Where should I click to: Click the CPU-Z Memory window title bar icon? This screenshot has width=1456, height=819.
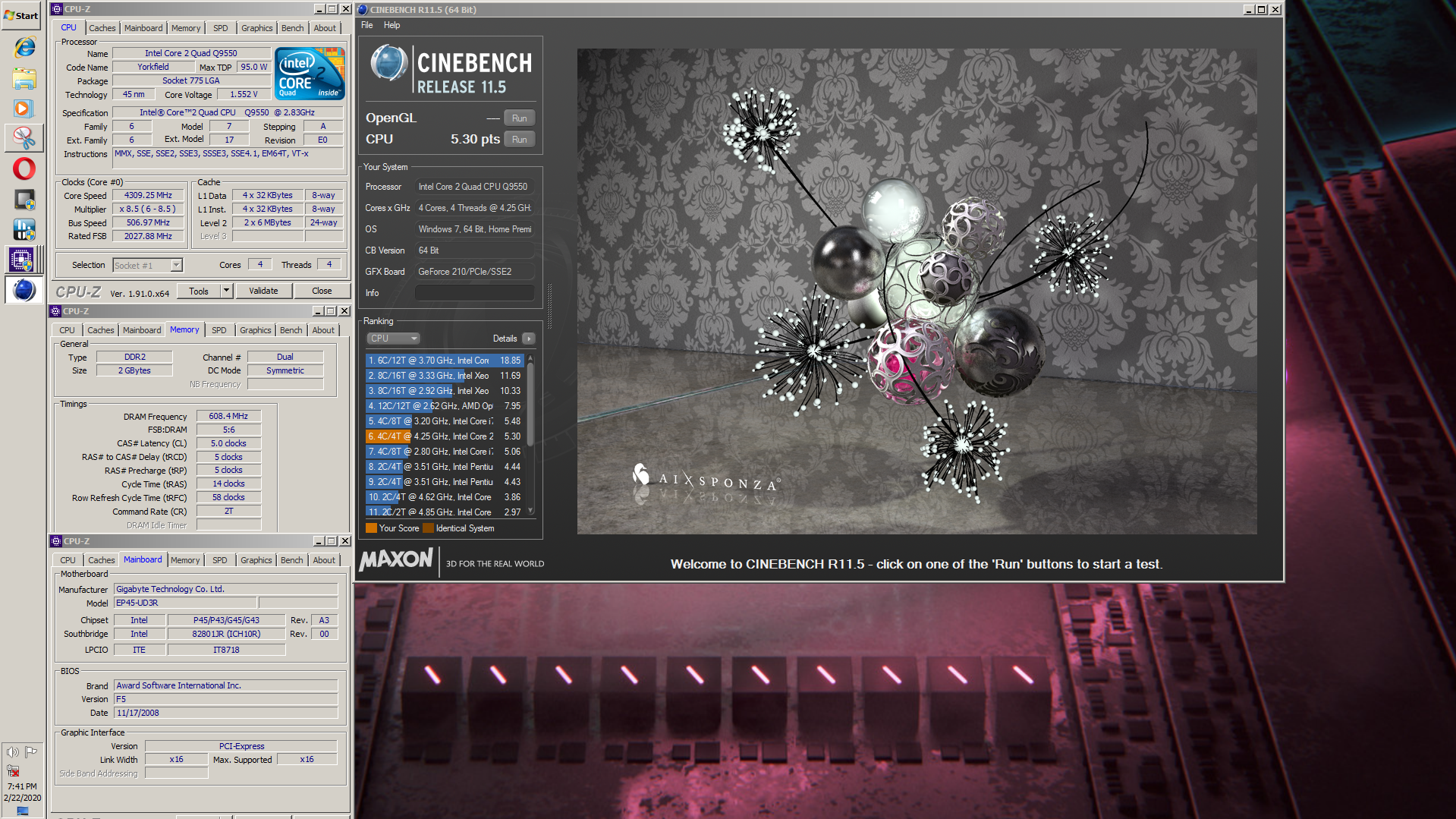pos(55,311)
